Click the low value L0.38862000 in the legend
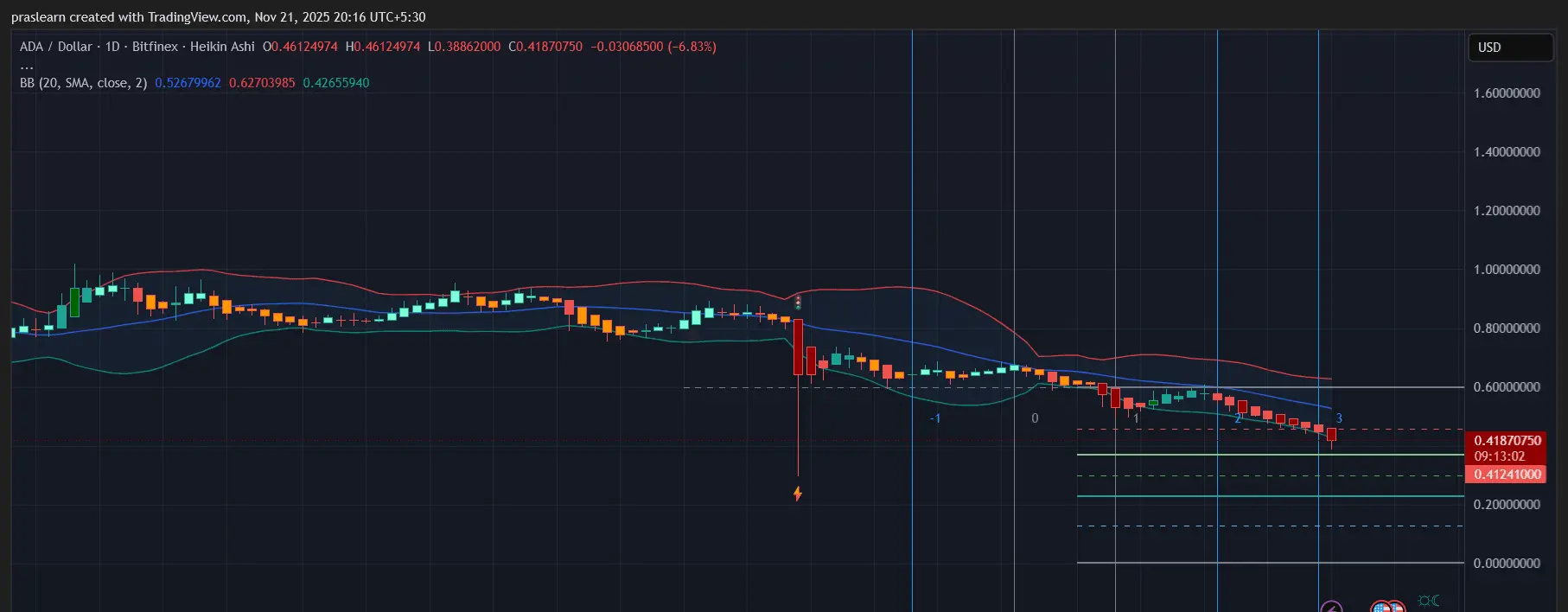Viewport: 1568px width, 612px height. 464,47
